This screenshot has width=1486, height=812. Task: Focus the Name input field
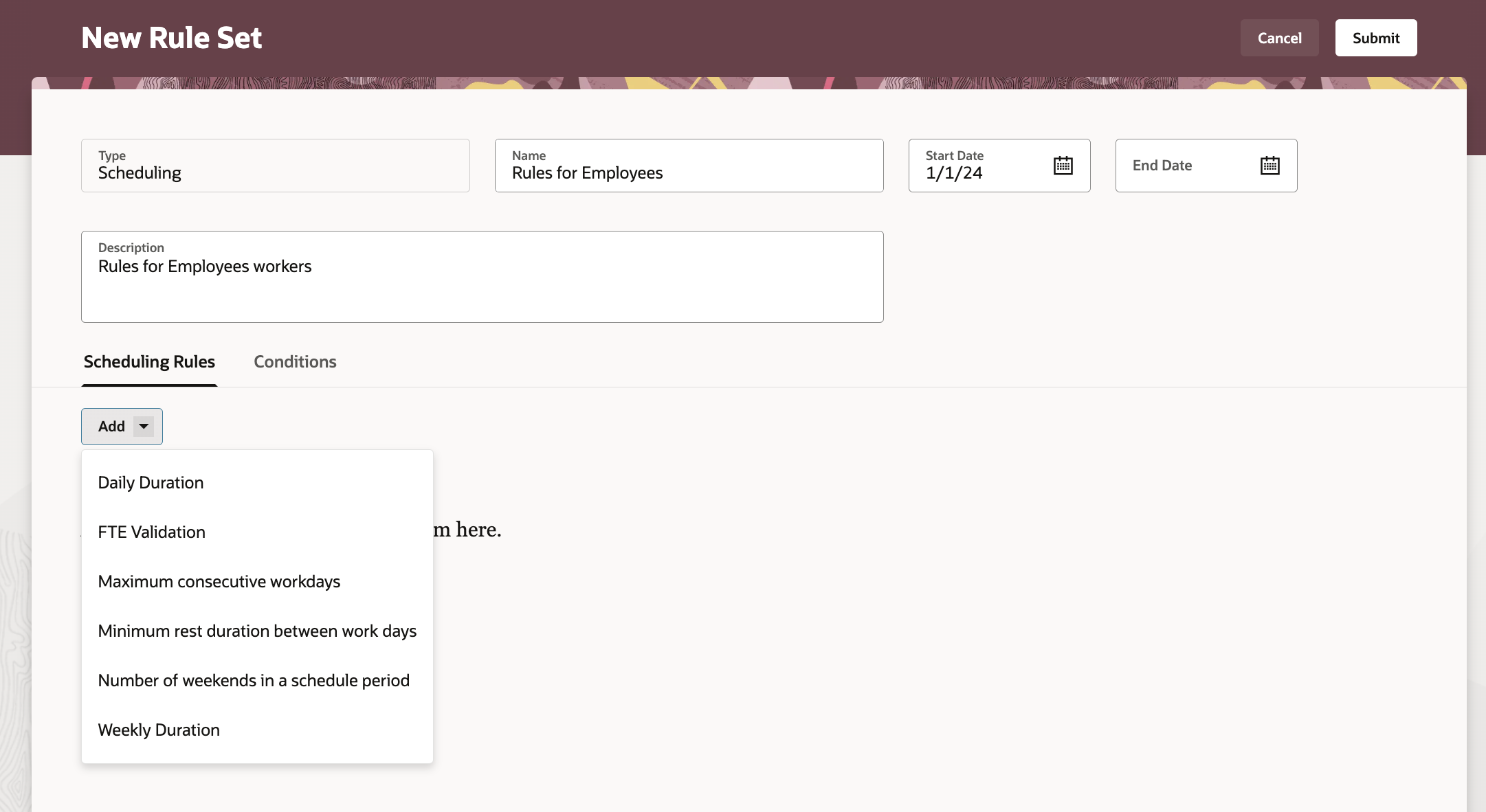[x=687, y=172]
